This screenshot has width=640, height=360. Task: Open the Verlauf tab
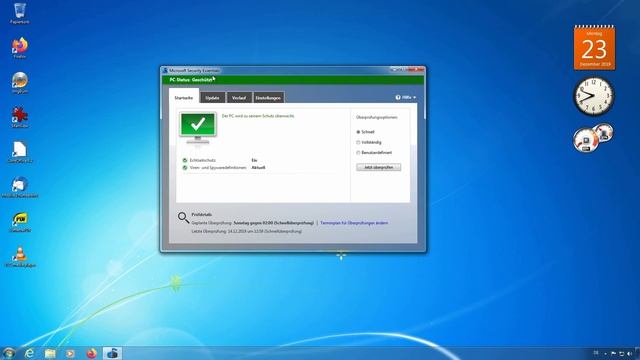coord(239,98)
